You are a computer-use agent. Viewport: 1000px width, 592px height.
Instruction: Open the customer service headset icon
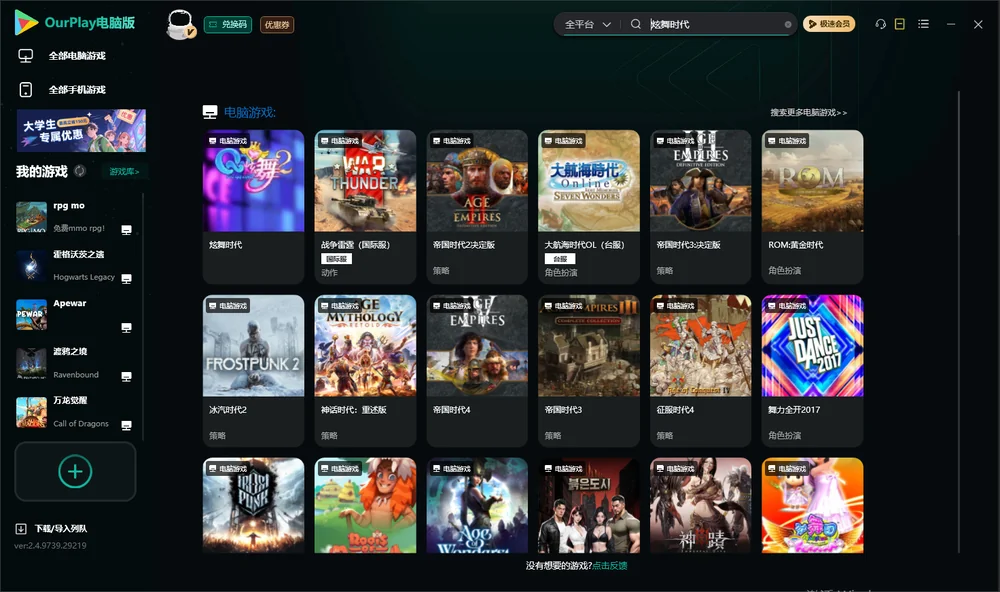pyautogui.click(x=881, y=24)
